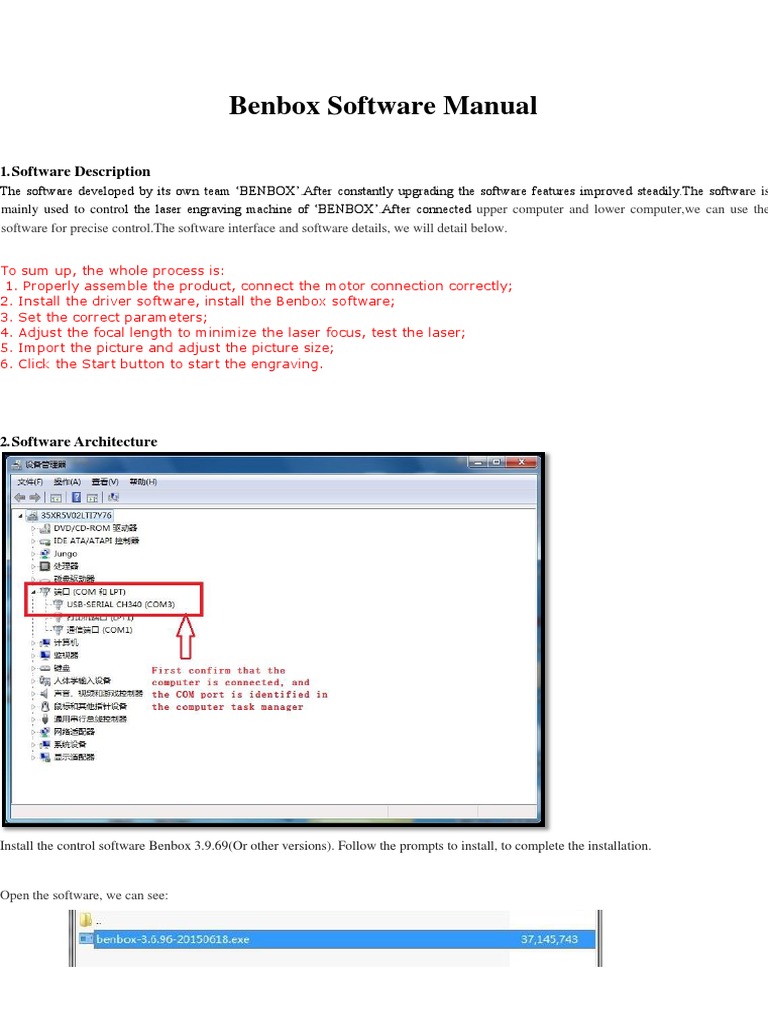Click the file icon beside benbox-3.6.96-20150618.exe
The width and height of the screenshot is (768, 1024).
pyautogui.click(x=86, y=939)
